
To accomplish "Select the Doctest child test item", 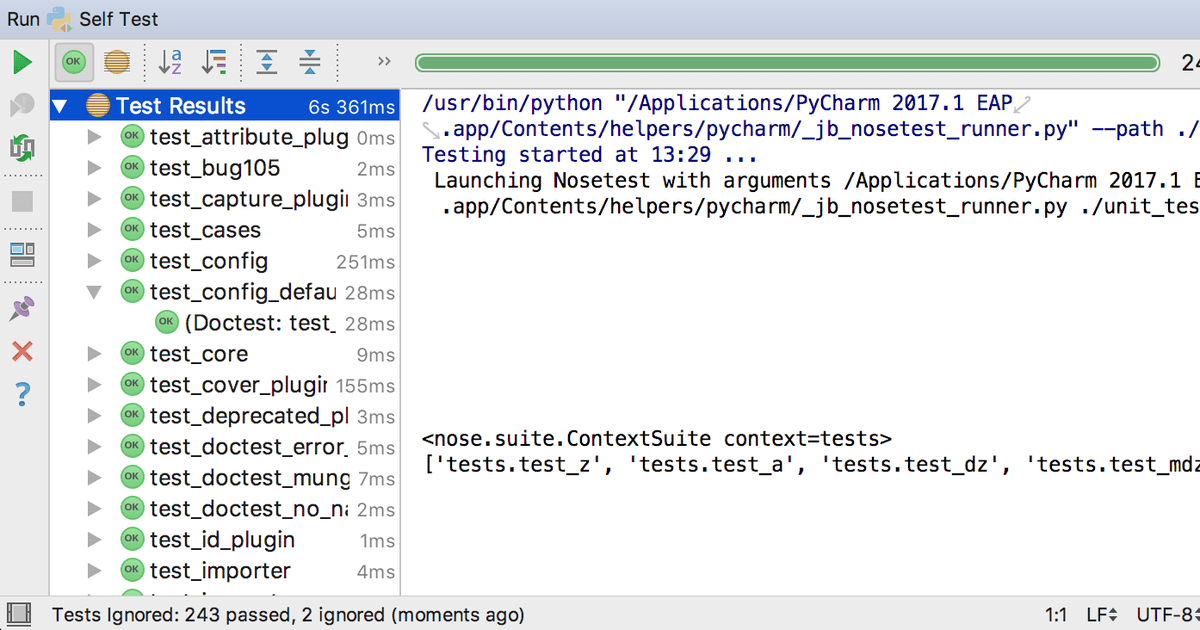I will [258, 323].
